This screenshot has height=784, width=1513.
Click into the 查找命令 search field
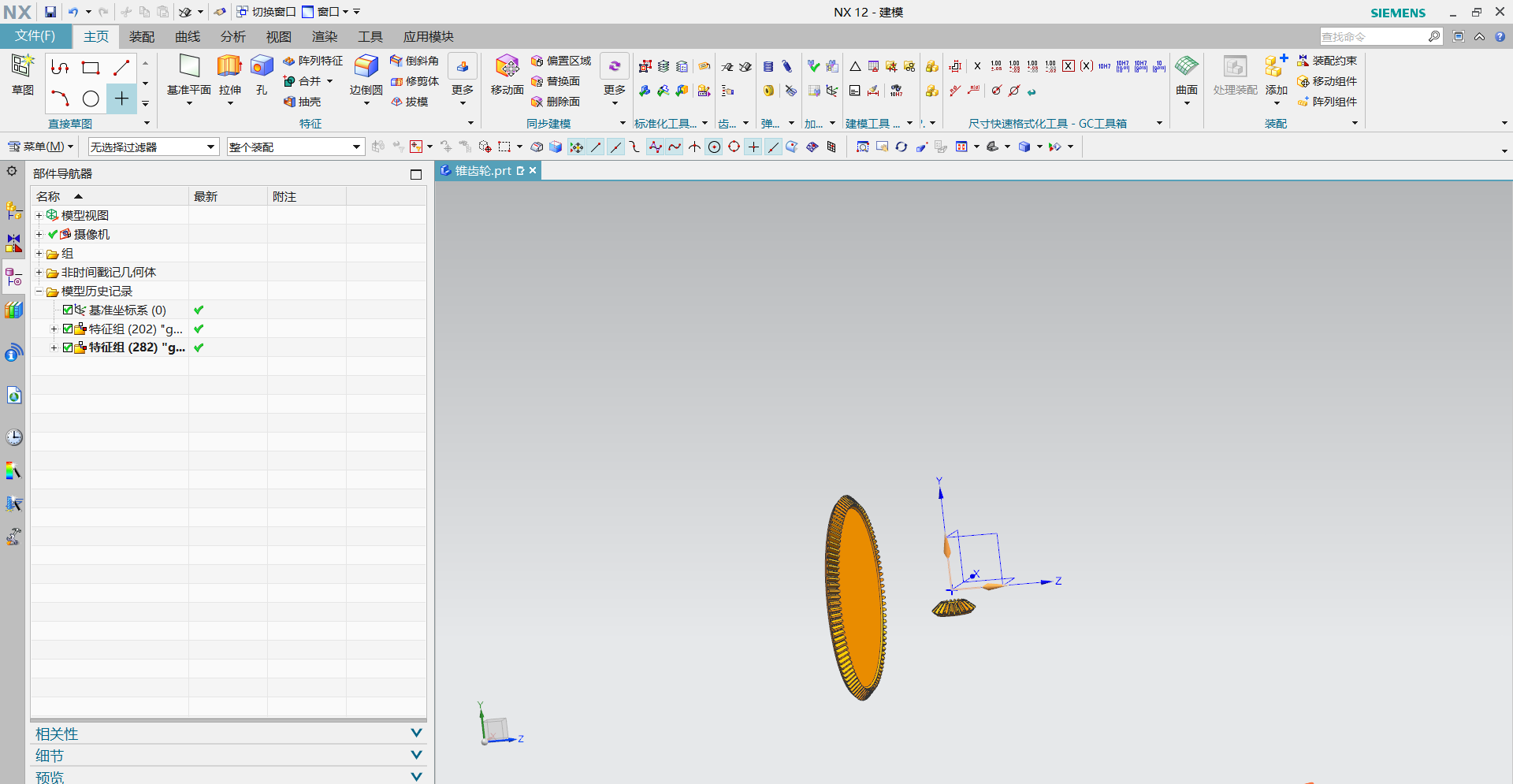click(x=1374, y=36)
